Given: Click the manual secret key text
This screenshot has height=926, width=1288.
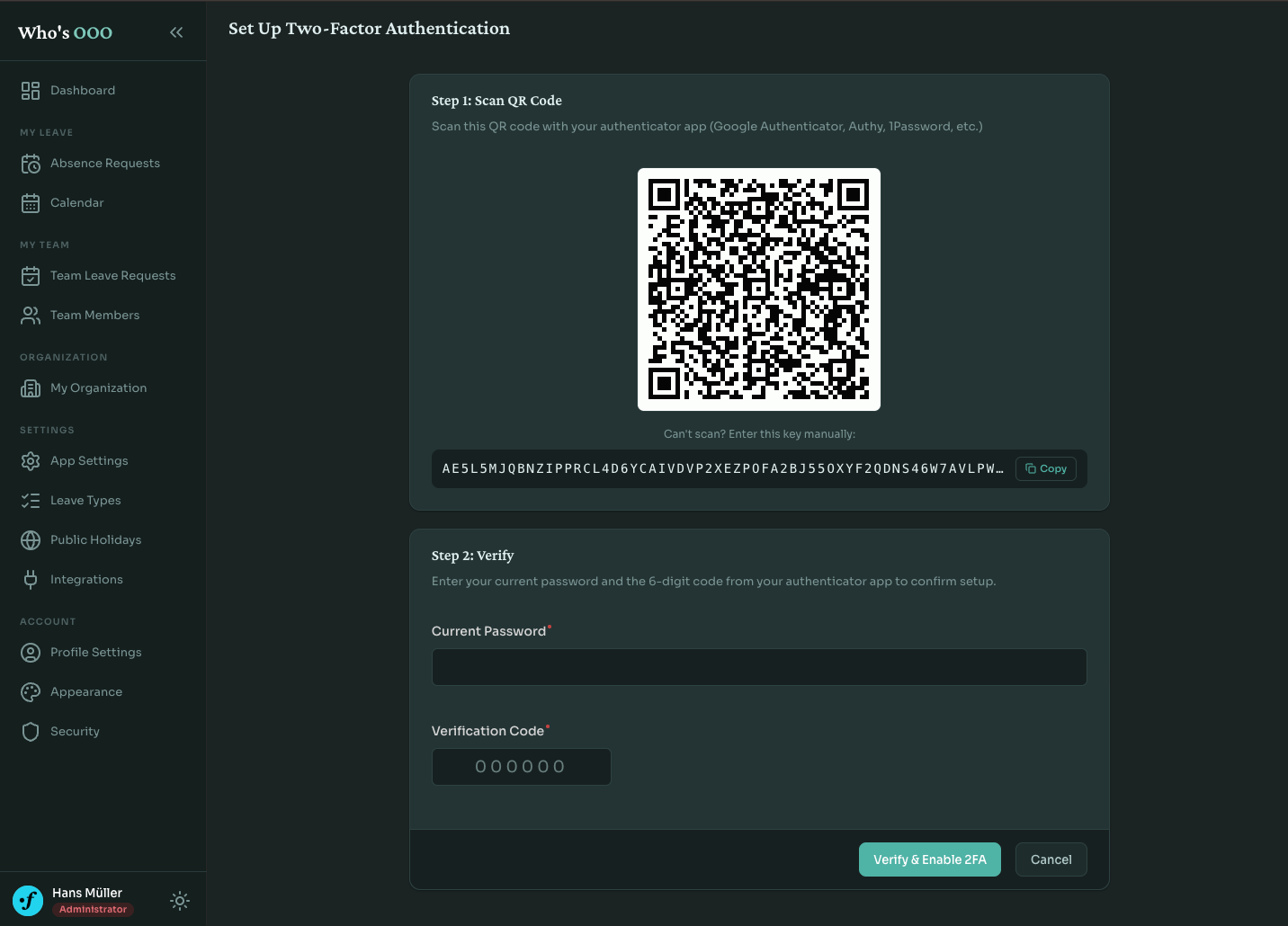Looking at the screenshot, I should point(723,468).
